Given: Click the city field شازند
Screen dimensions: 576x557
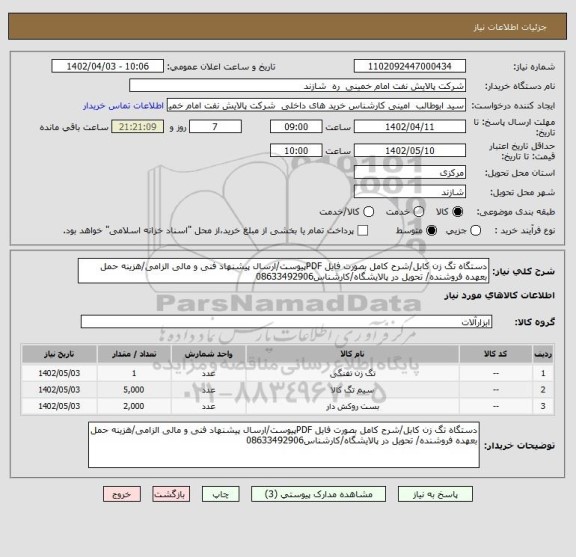Looking at the screenshot, I should pos(410,192).
